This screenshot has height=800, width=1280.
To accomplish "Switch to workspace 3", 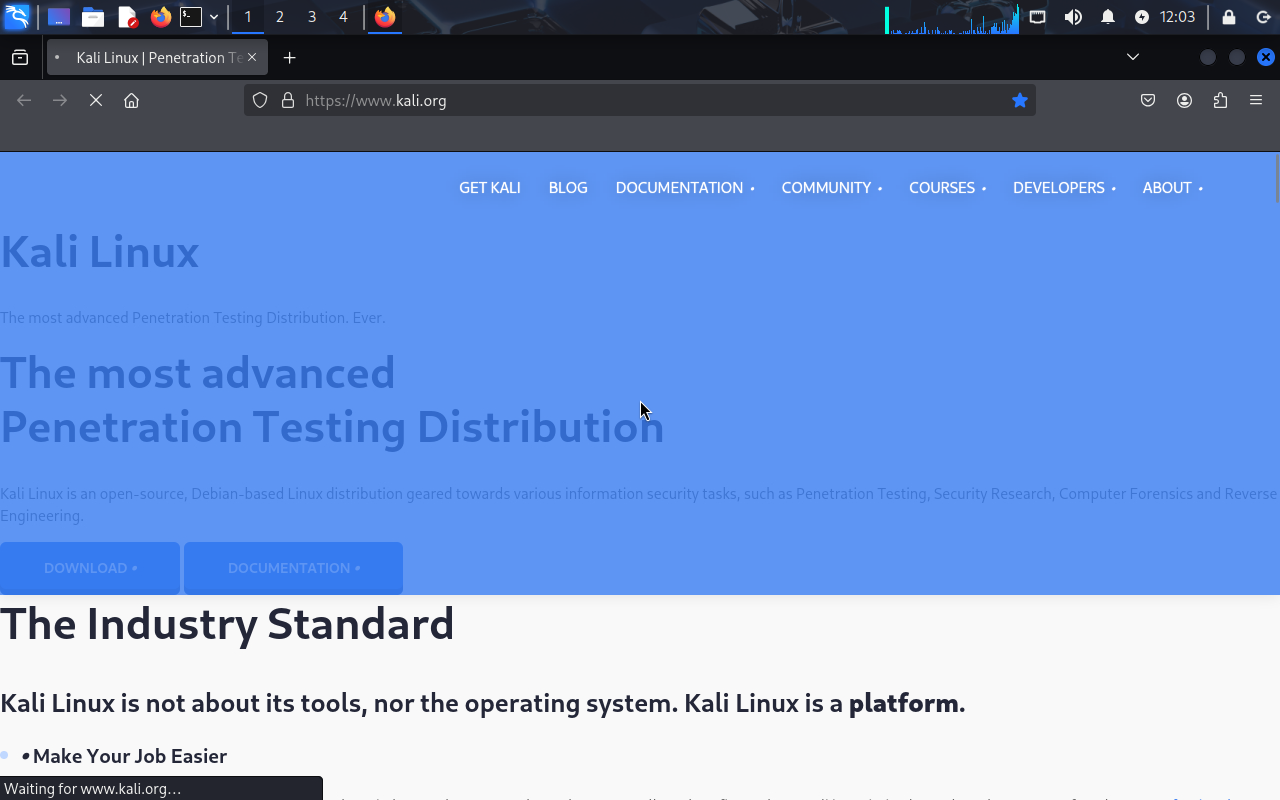I will [x=312, y=17].
